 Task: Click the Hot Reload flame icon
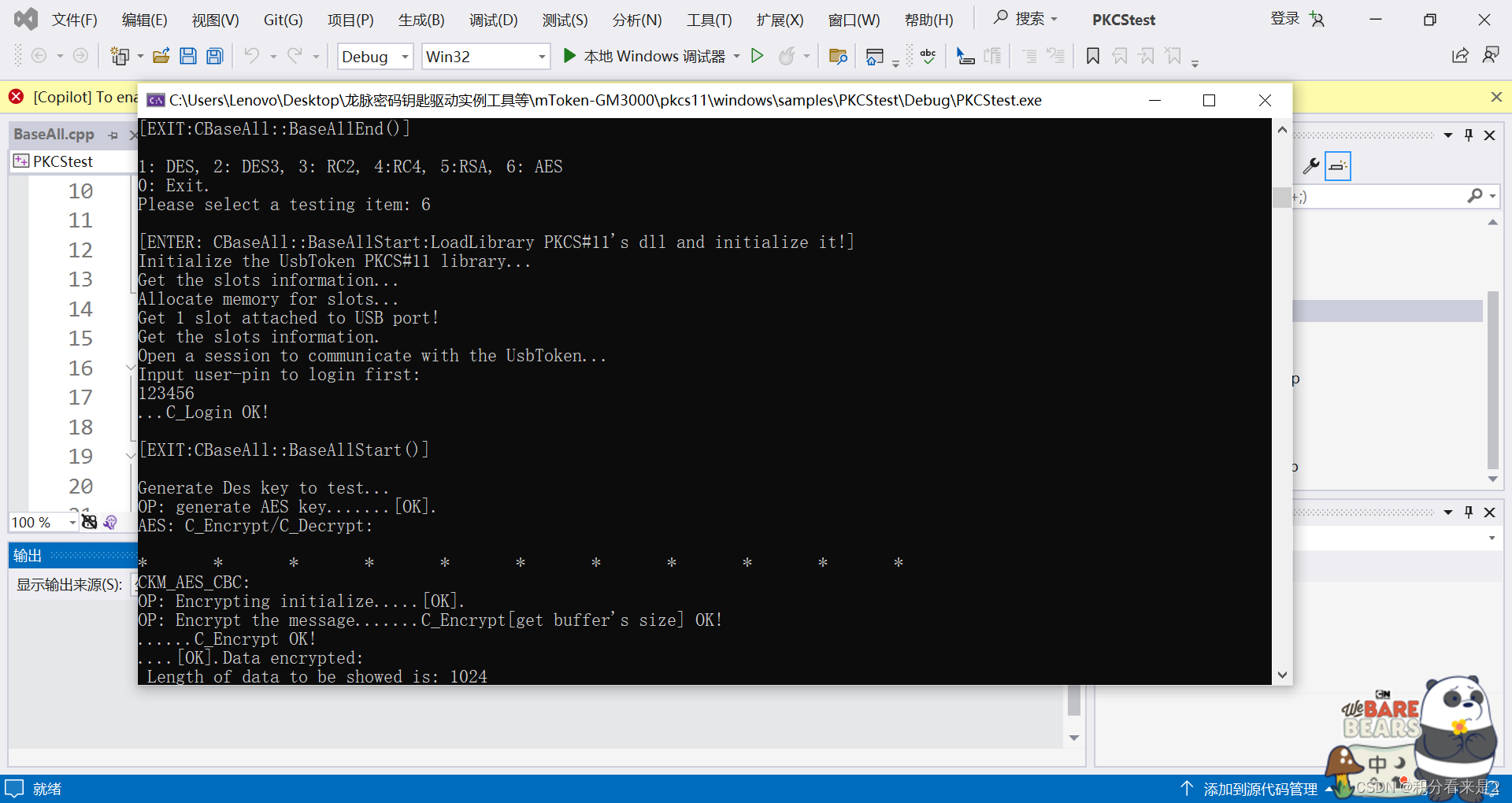click(786, 56)
